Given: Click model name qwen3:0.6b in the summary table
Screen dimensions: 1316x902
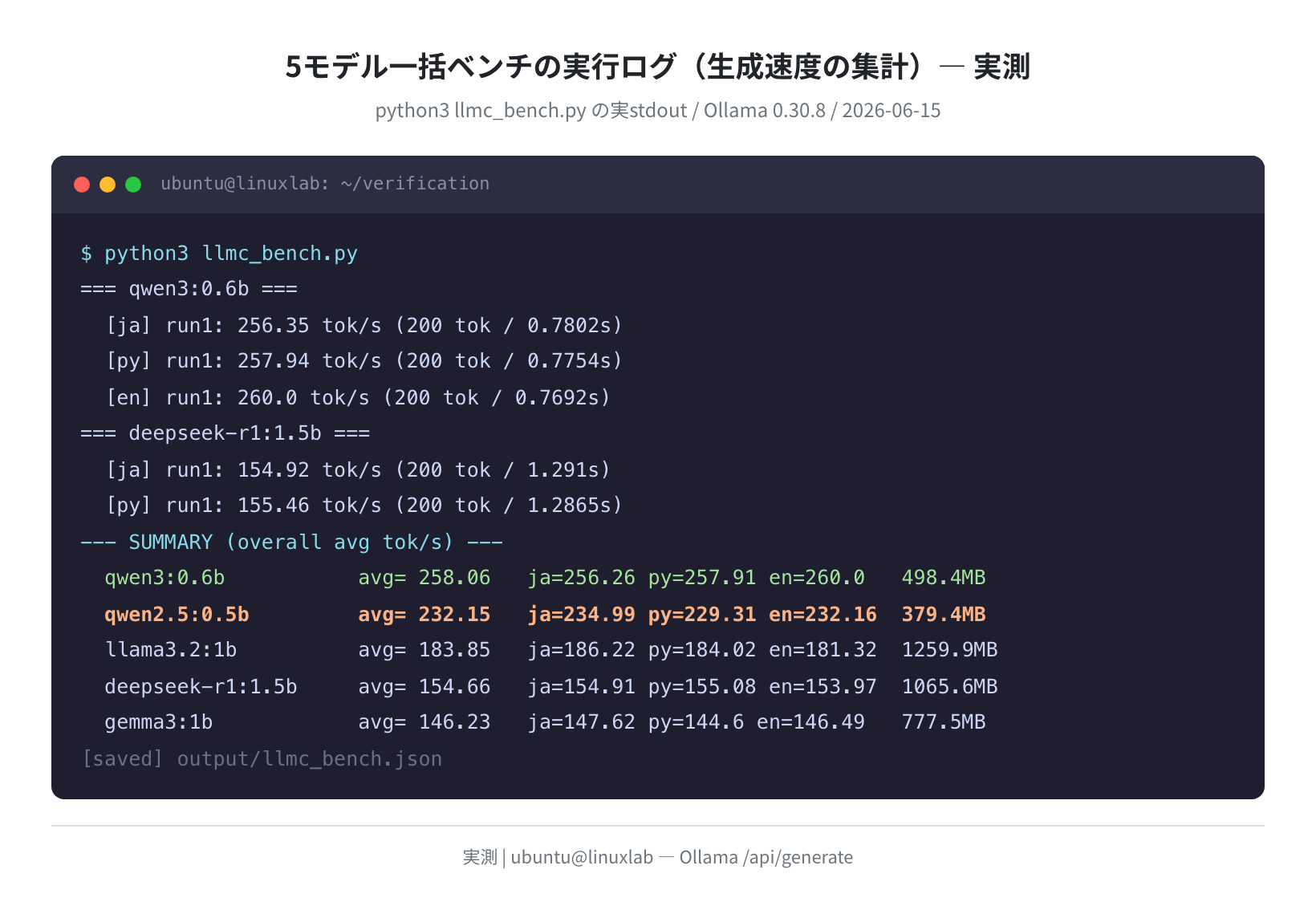Looking at the screenshot, I should click(x=164, y=578).
